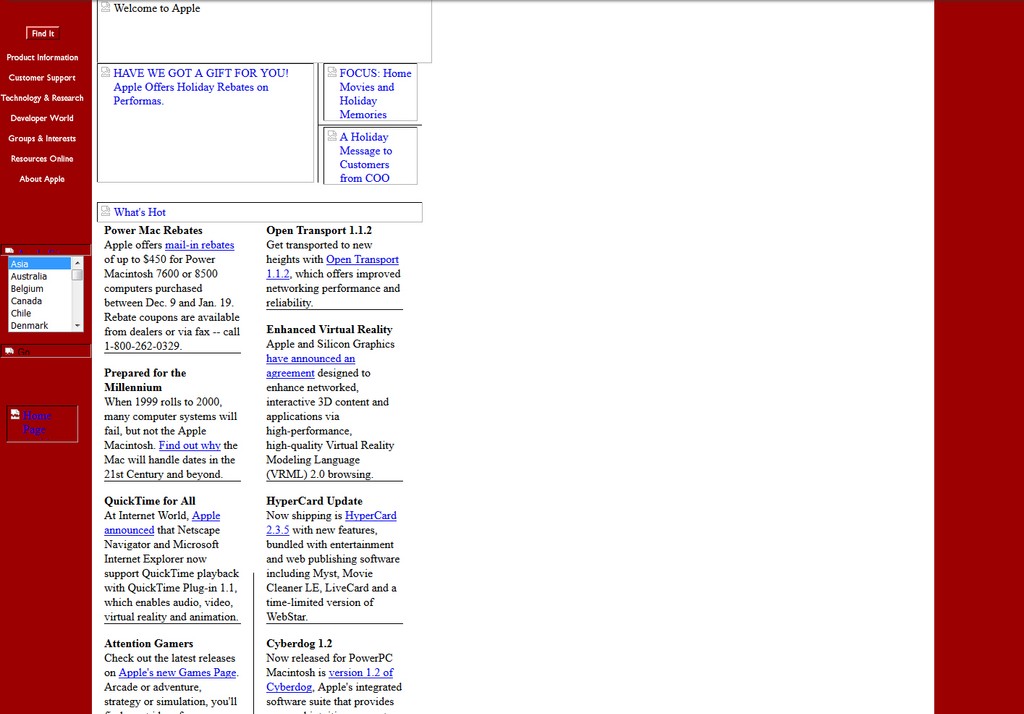Click the broken image icon beside Welcome to Apple
Screen dimensions: 1024x714
105,8
